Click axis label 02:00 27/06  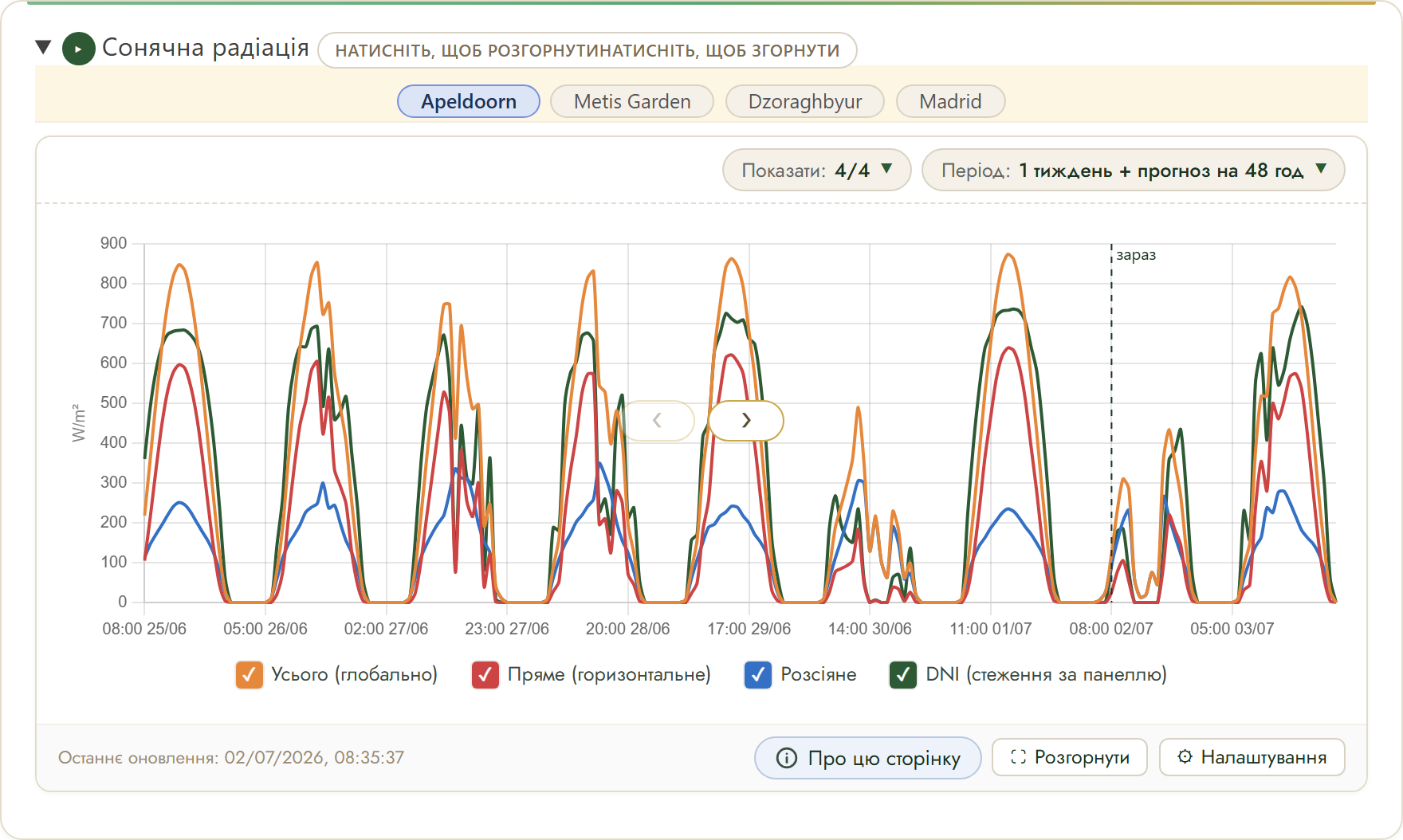click(387, 629)
